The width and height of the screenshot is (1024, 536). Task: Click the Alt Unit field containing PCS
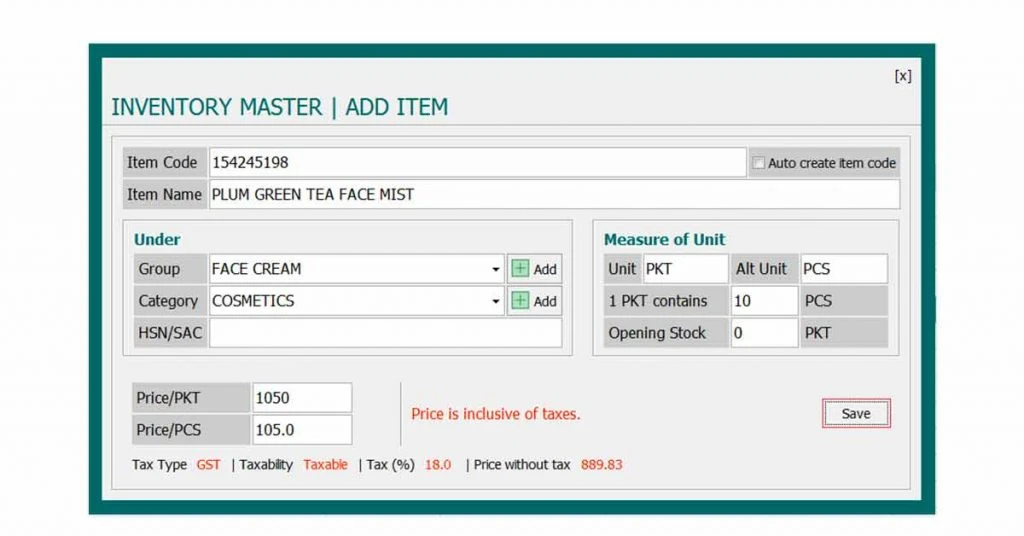tap(844, 269)
